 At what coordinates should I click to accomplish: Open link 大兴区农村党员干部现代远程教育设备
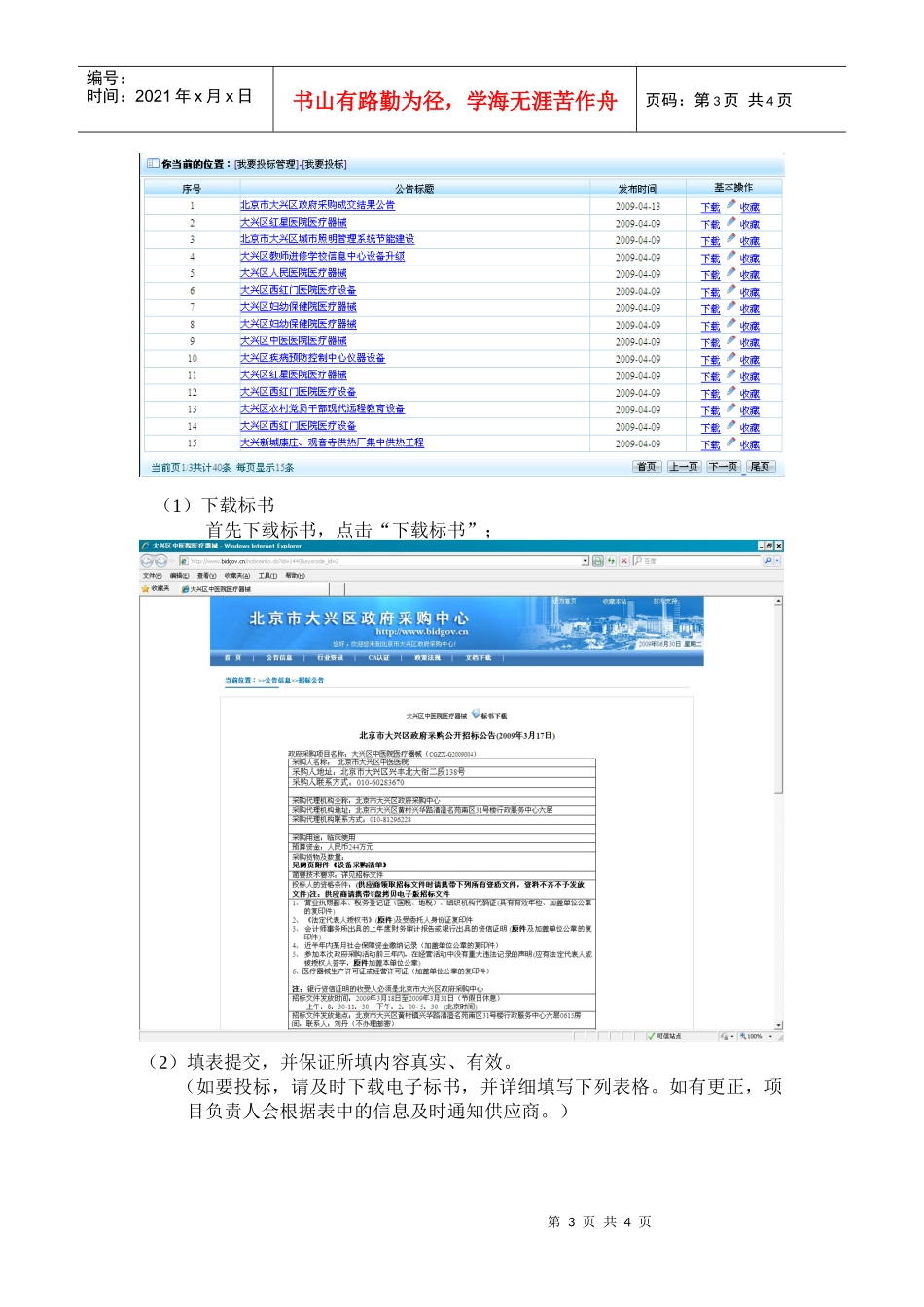point(322,408)
